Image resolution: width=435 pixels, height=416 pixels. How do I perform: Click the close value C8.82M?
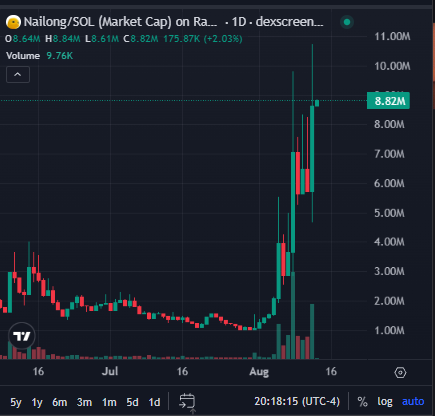141,39
